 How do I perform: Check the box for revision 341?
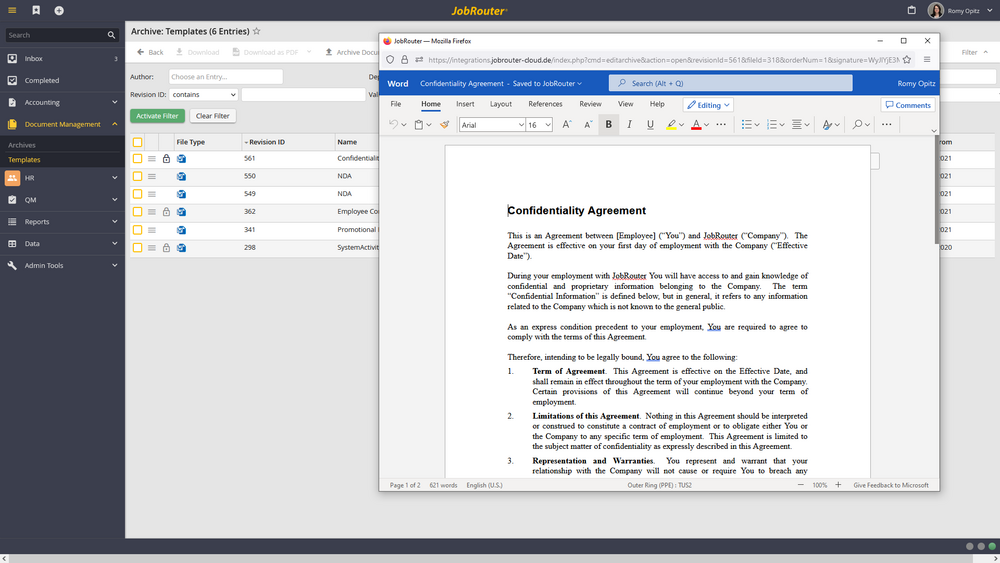(137, 230)
